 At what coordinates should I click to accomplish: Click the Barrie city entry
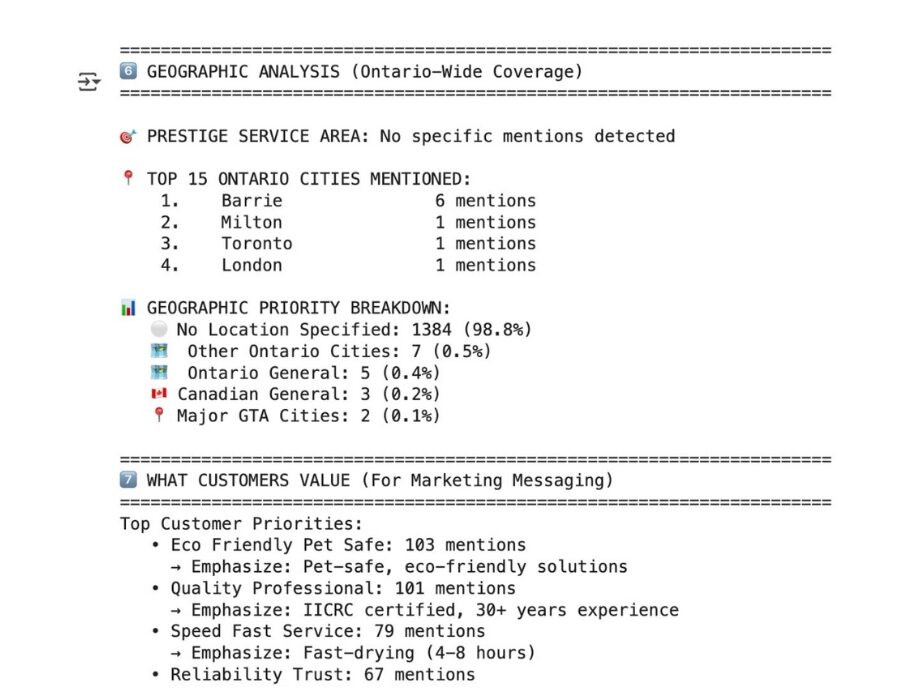tap(246, 201)
